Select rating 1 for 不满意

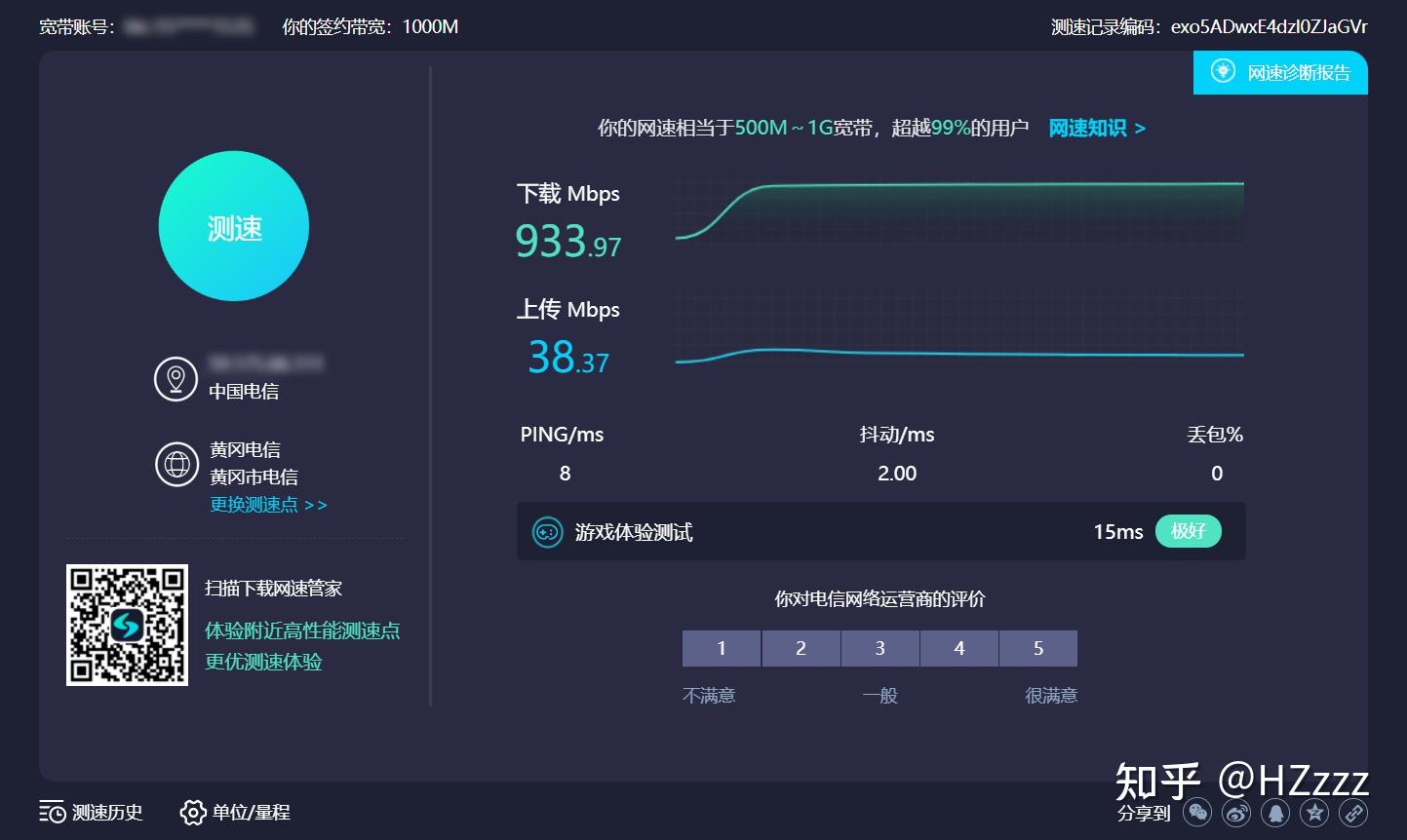point(721,648)
